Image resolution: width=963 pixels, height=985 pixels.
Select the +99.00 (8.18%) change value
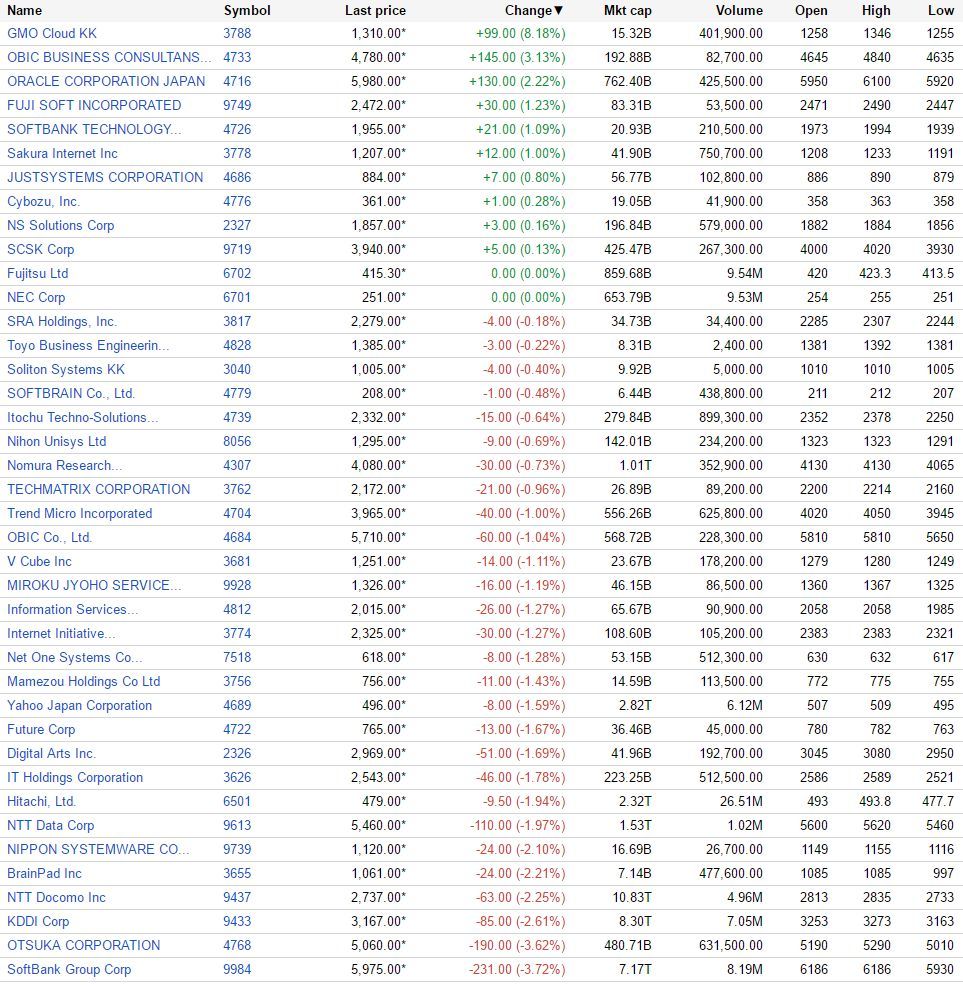pos(521,33)
